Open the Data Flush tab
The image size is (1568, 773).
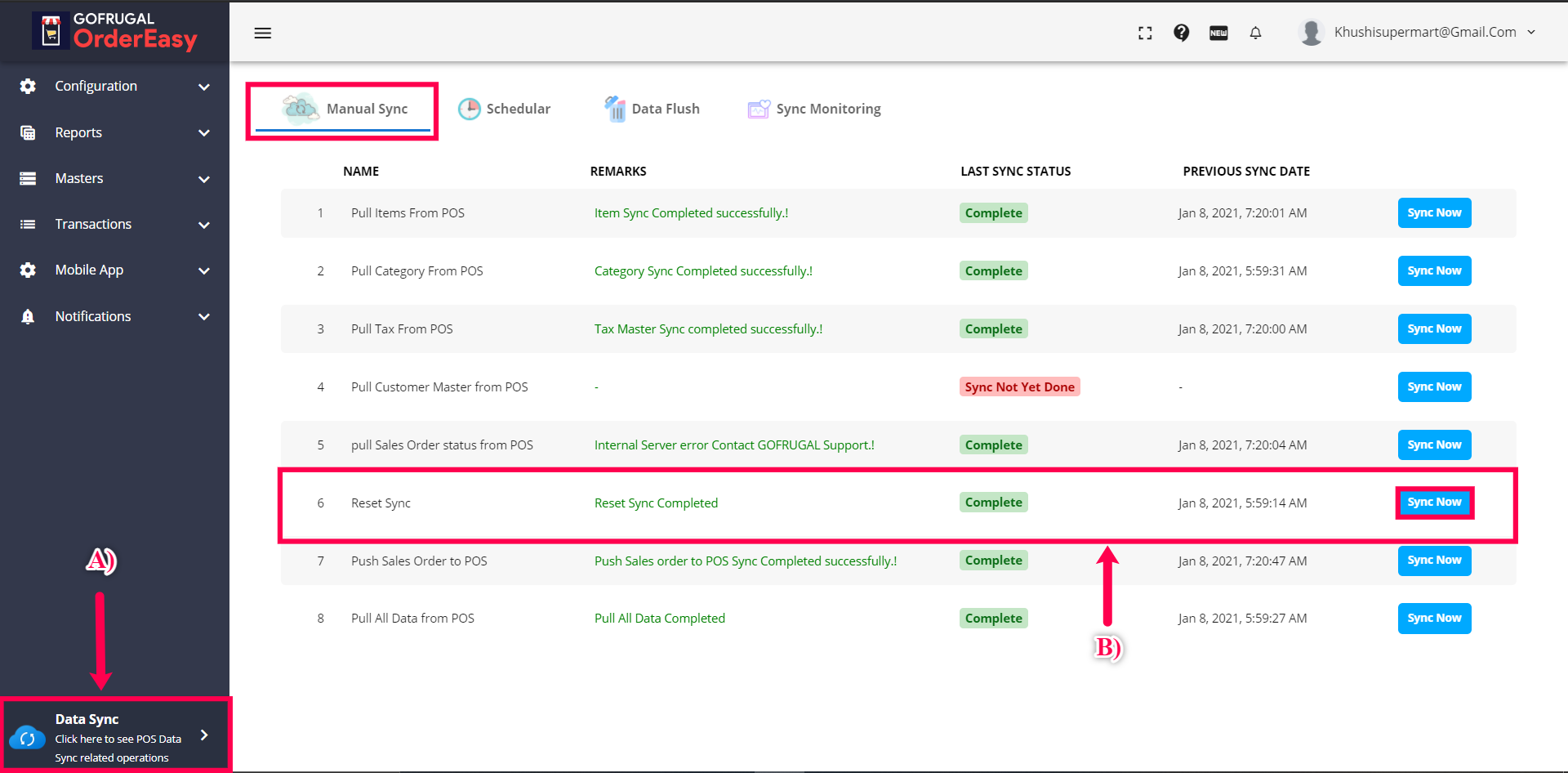point(653,109)
